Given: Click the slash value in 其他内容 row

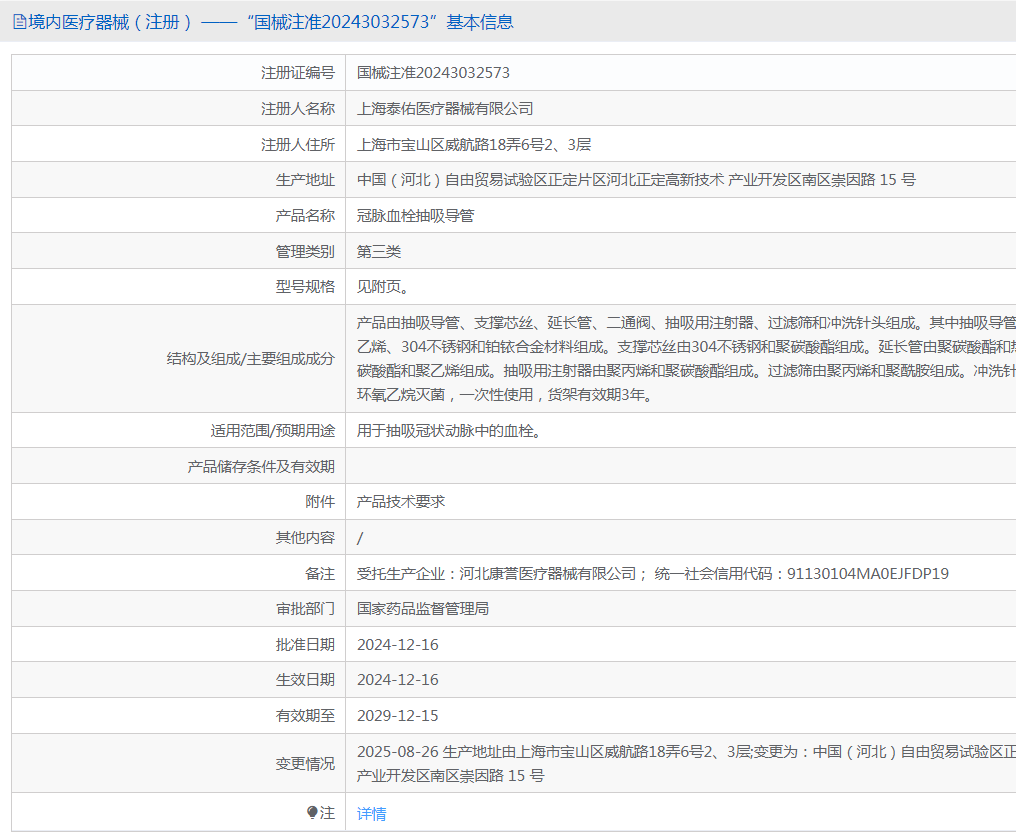Looking at the screenshot, I should click(360, 538).
